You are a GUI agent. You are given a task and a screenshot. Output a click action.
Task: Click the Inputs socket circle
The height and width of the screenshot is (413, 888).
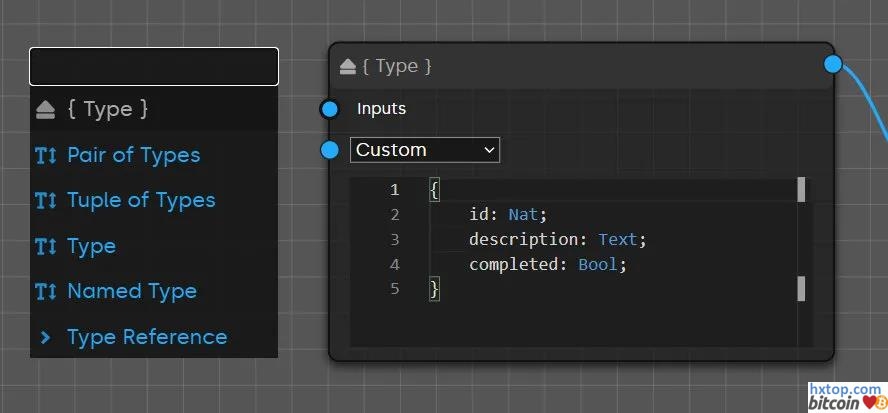click(x=330, y=109)
